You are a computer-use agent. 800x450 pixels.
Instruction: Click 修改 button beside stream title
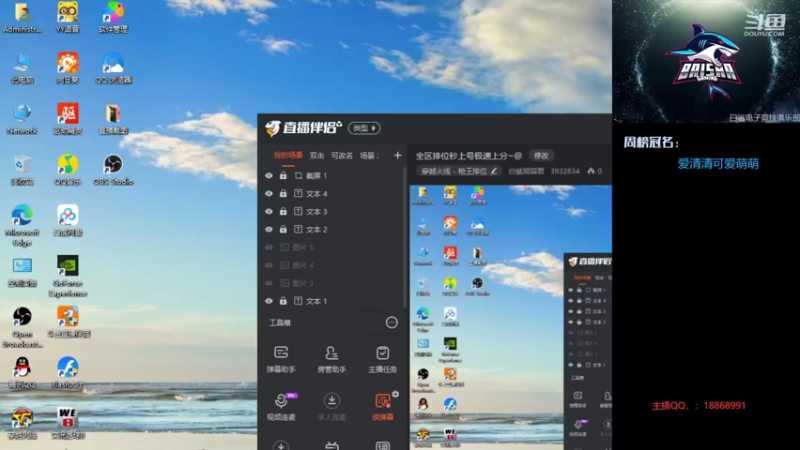(x=541, y=156)
